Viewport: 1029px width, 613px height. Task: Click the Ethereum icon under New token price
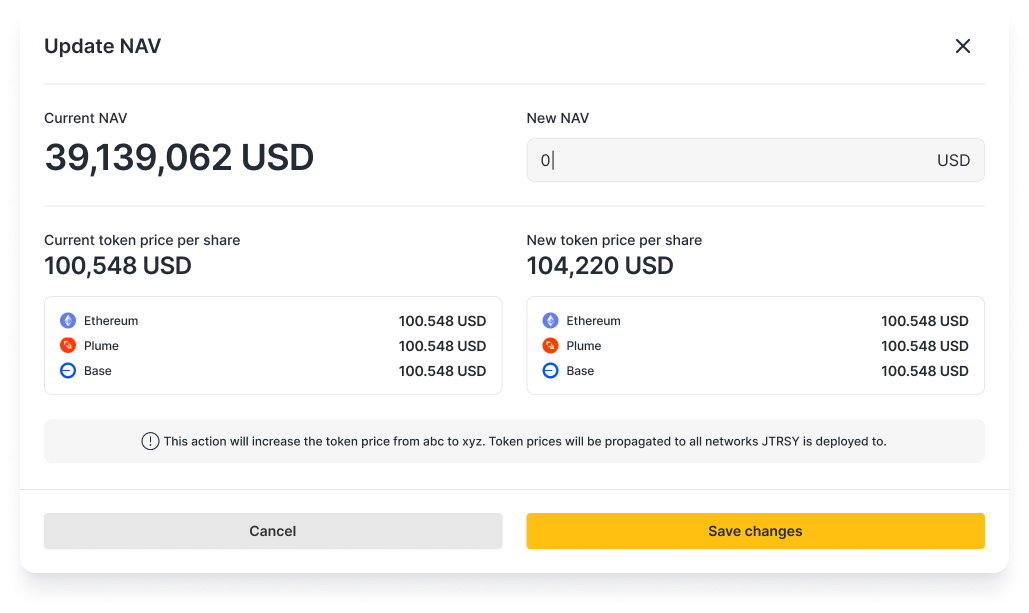coord(549,320)
